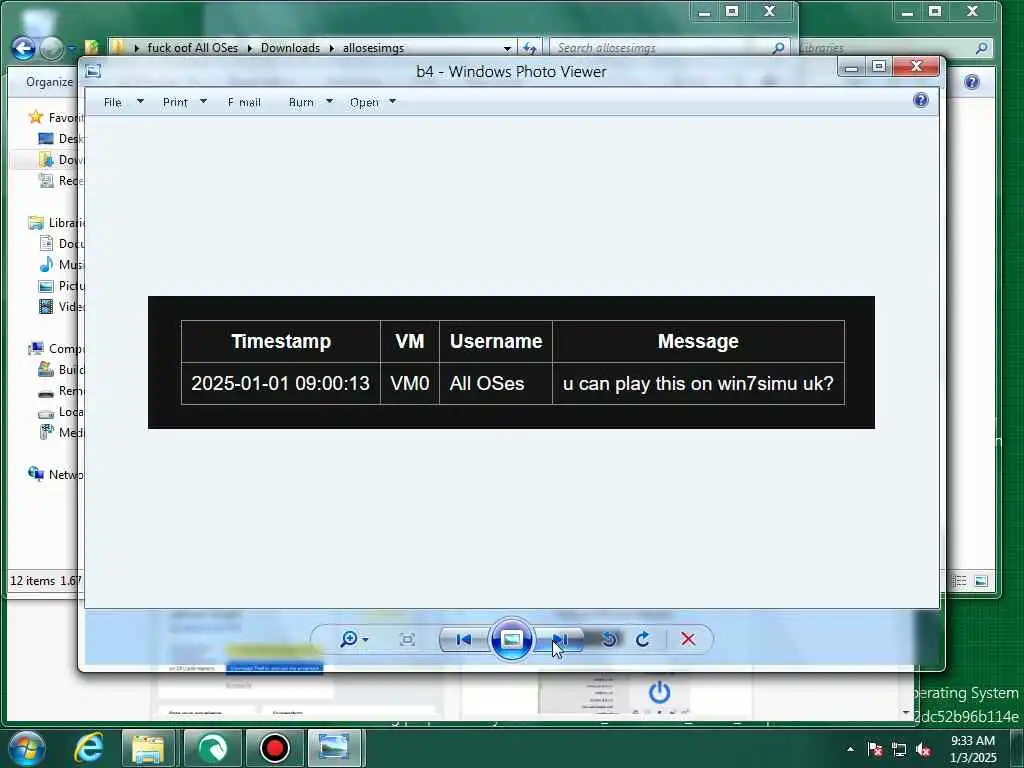Image resolution: width=1024 pixels, height=768 pixels.
Task: Click the Downloads breadcrumb in Explorer
Action: click(290, 48)
